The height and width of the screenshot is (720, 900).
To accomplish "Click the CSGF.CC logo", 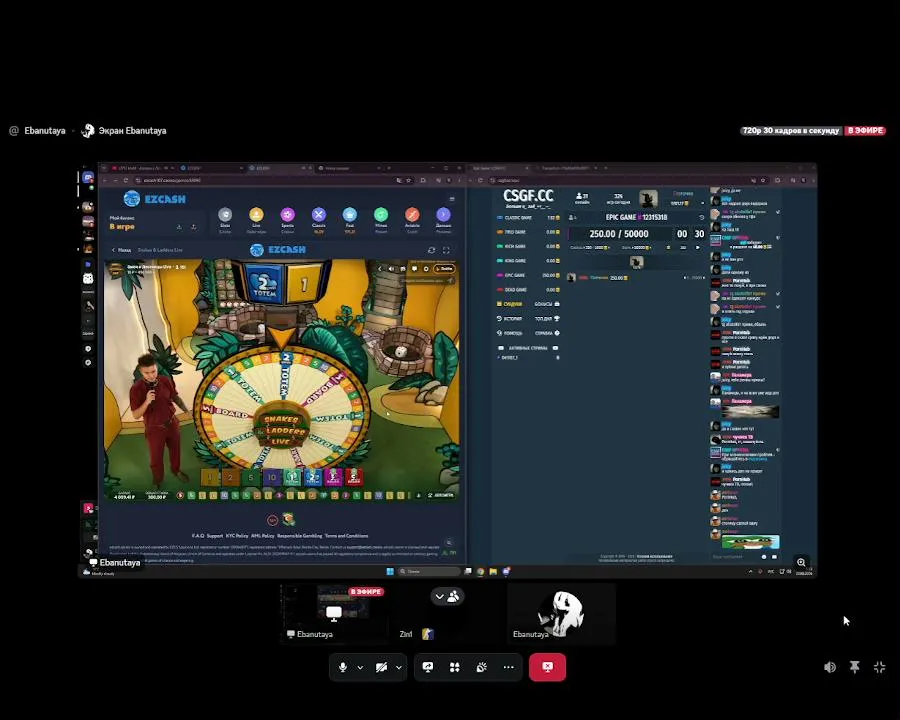I will pyautogui.click(x=528, y=196).
